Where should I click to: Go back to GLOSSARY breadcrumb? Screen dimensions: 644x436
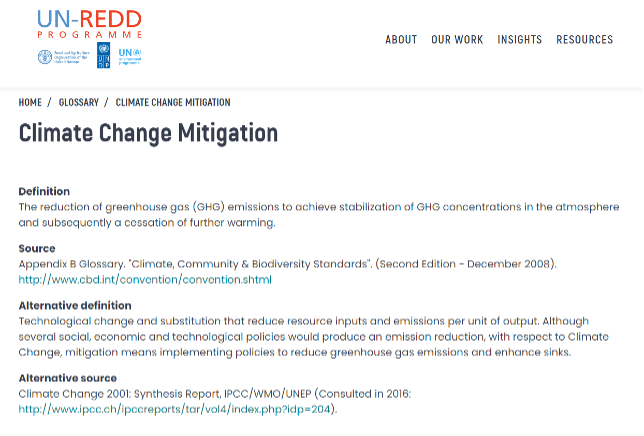(x=79, y=102)
